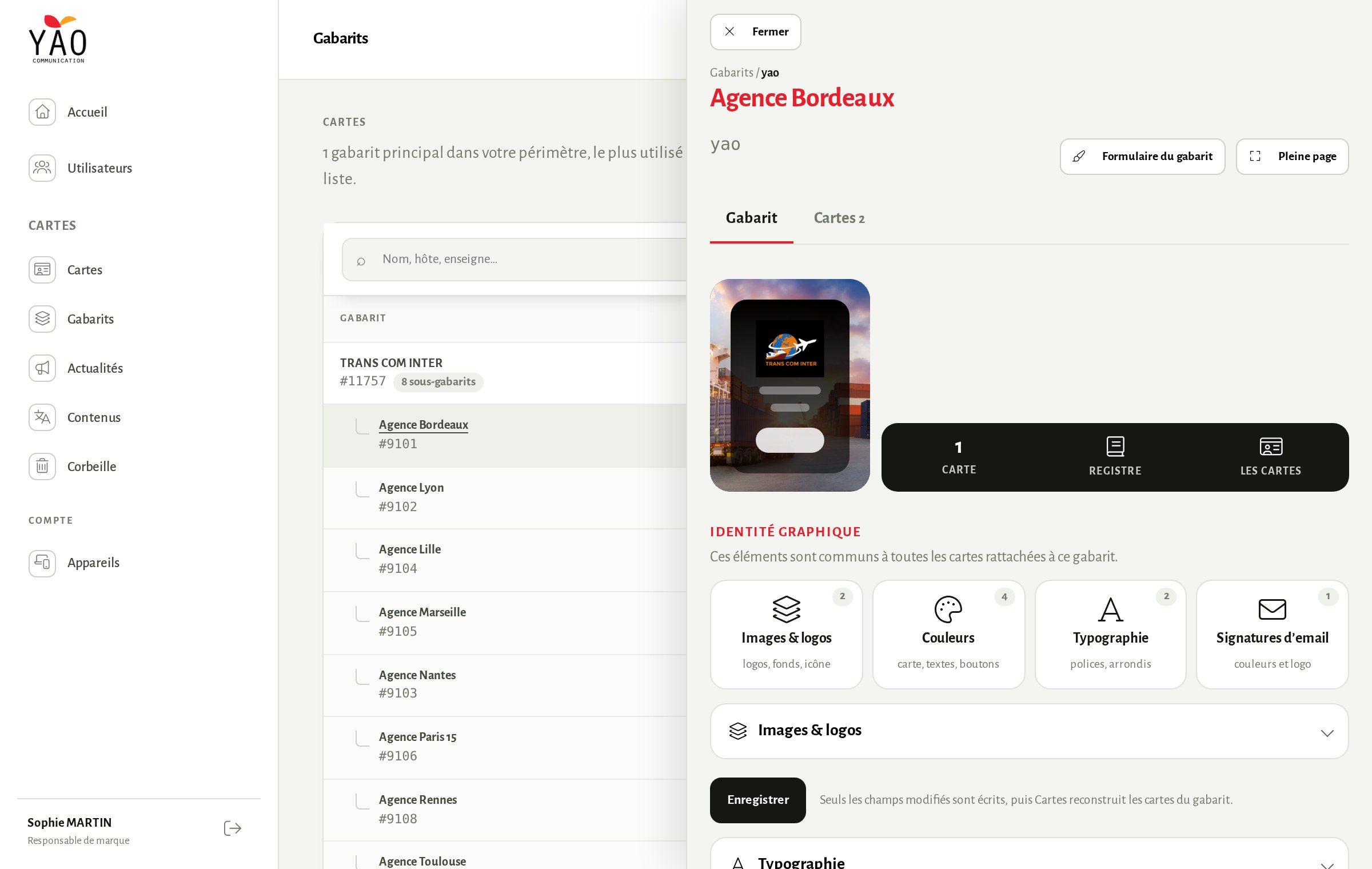Switch to the Cartes 2 tab

(839, 218)
